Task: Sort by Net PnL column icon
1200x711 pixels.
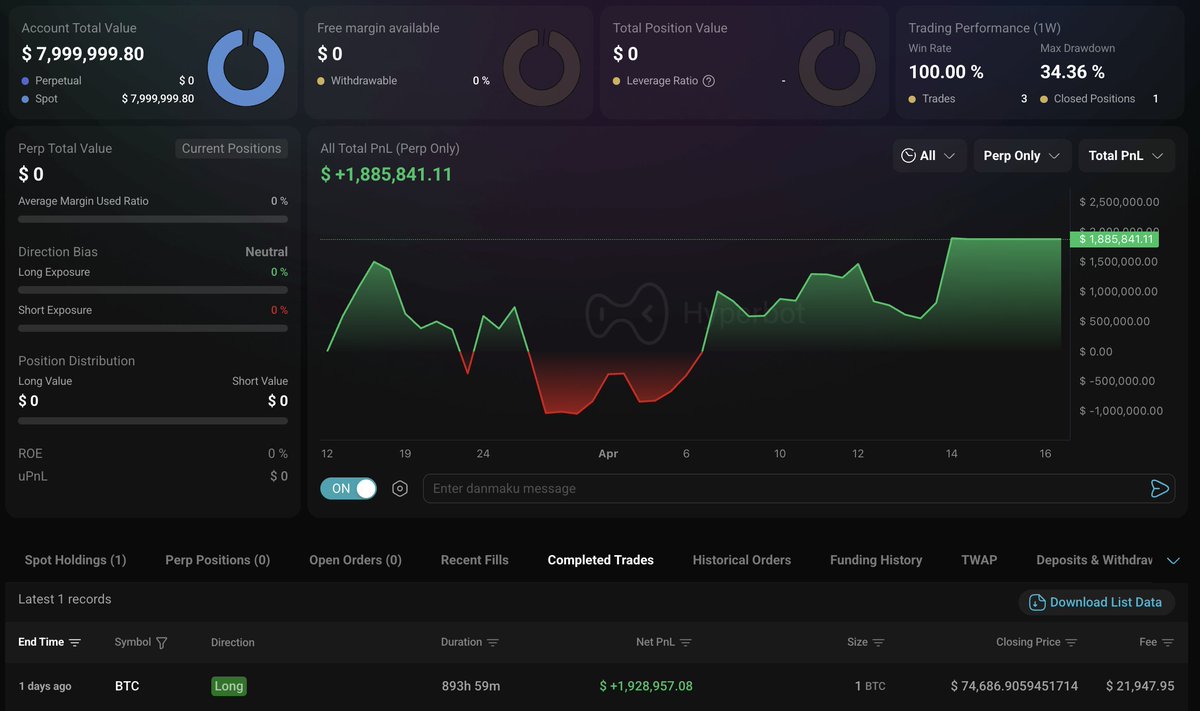Action: point(685,643)
